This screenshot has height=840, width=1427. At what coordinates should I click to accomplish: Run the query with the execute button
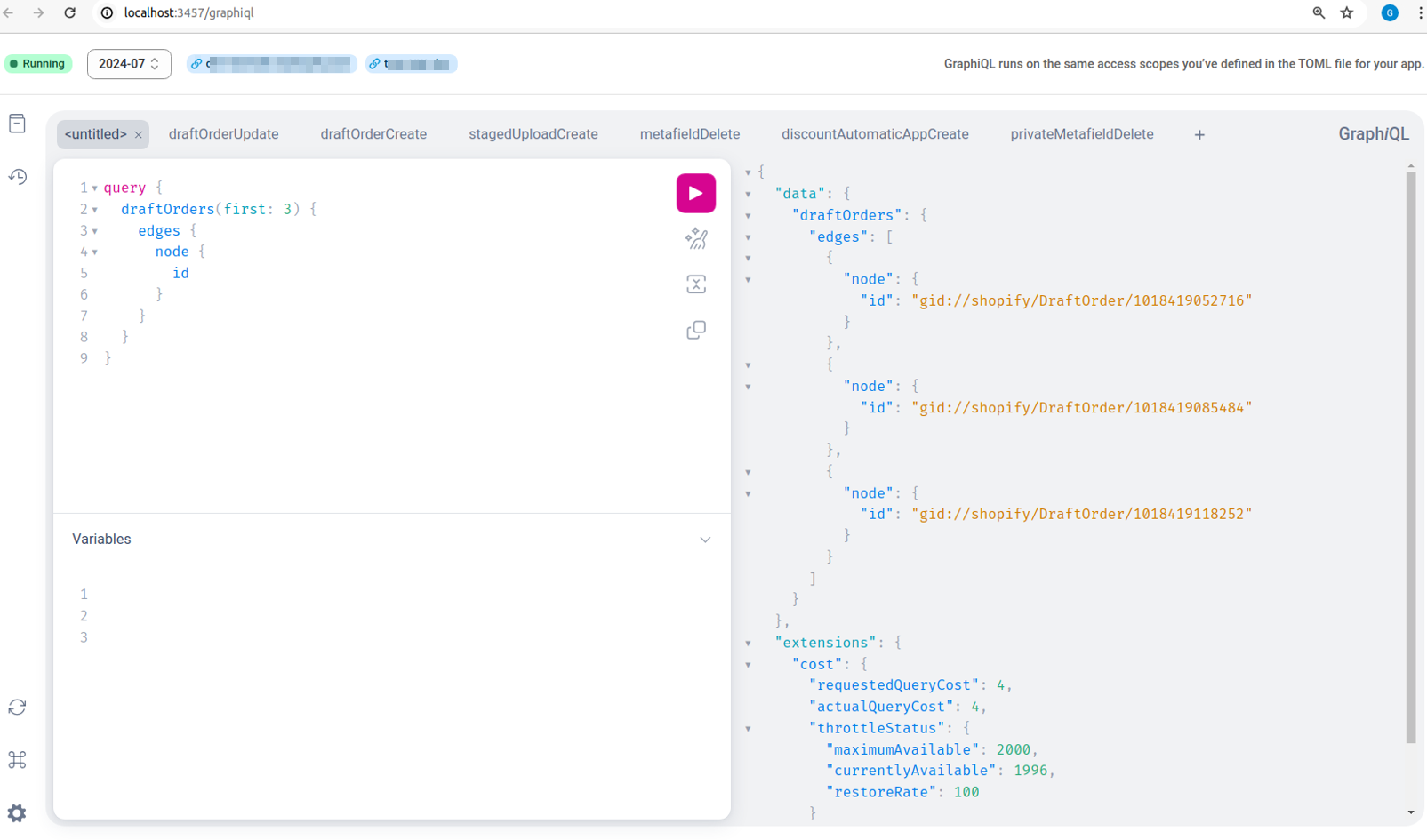tap(695, 193)
